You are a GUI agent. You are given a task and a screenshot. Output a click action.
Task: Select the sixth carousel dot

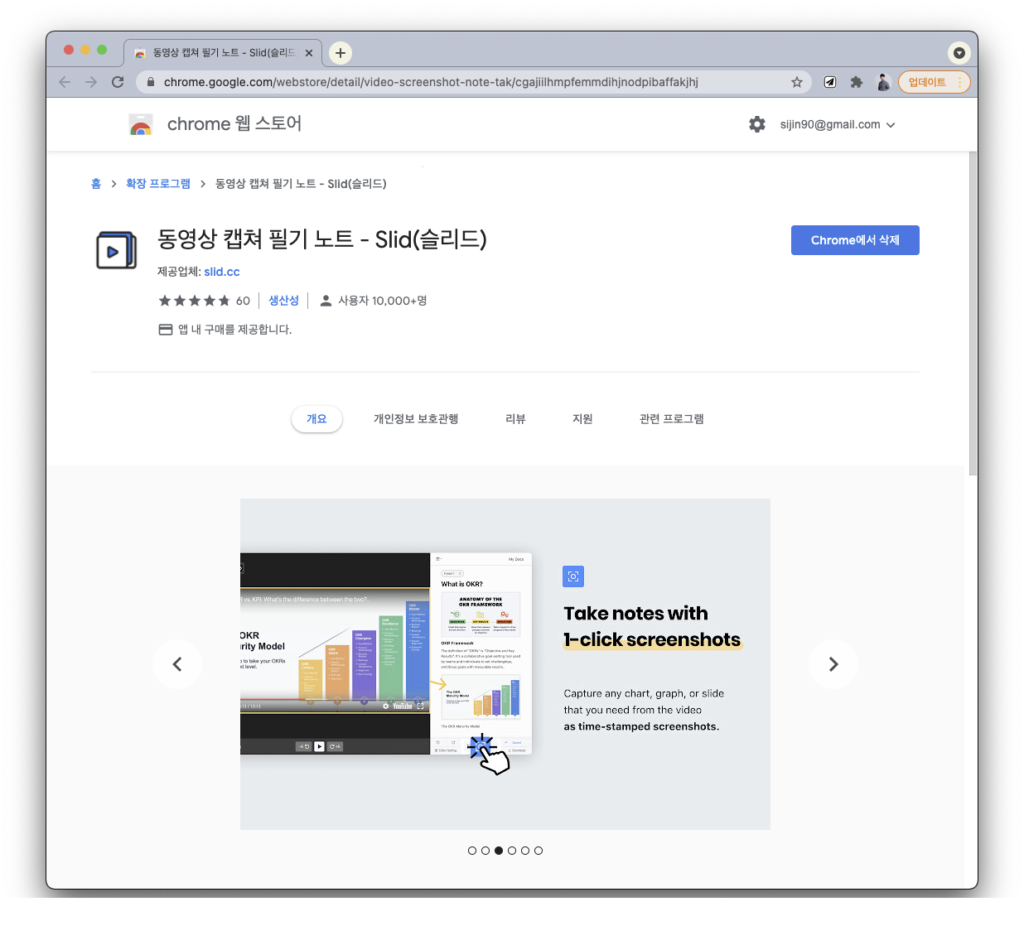(x=538, y=851)
